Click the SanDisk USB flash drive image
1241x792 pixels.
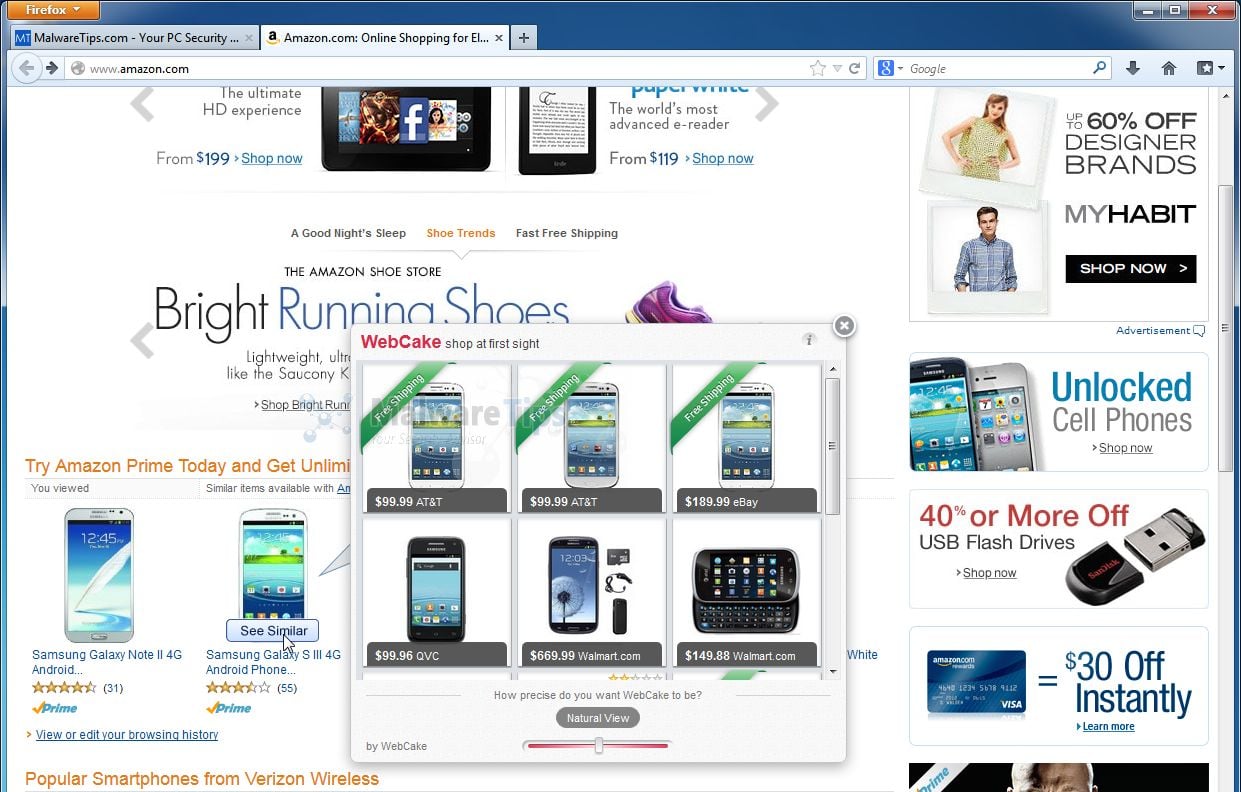pyautogui.click(x=1137, y=556)
